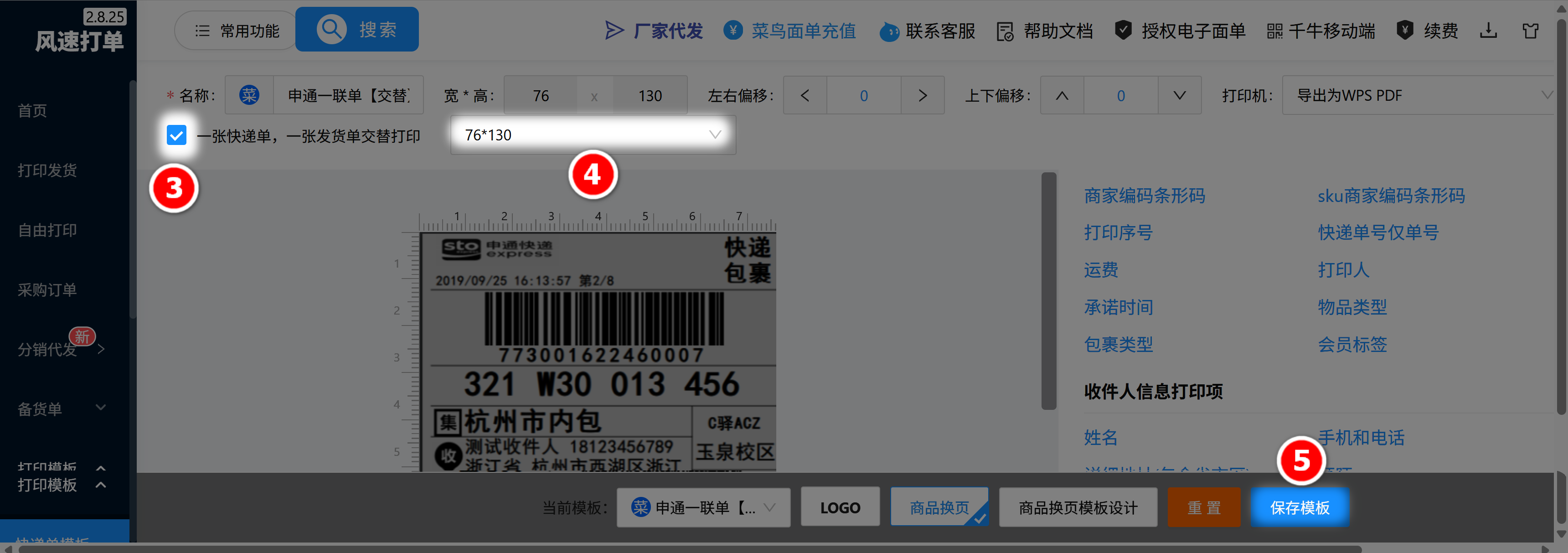Decrease horizontal offset with left arrow

point(805,95)
